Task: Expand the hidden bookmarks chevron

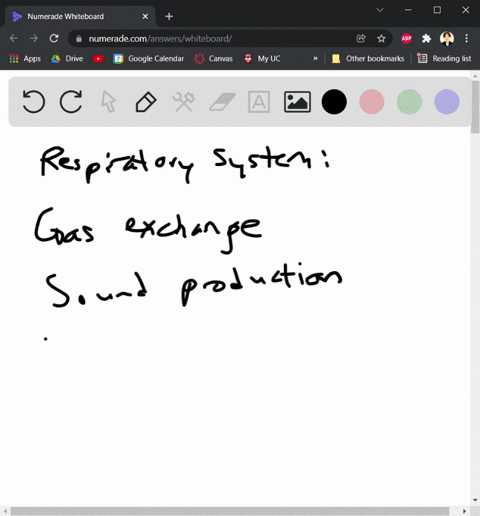Action: point(315,59)
